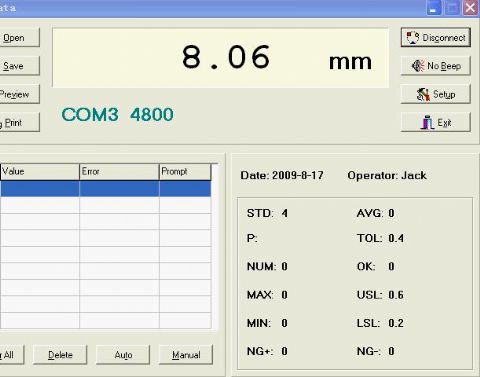Click the Setup tools icon
Viewport: 480px width, 377px height.
click(x=423, y=94)
